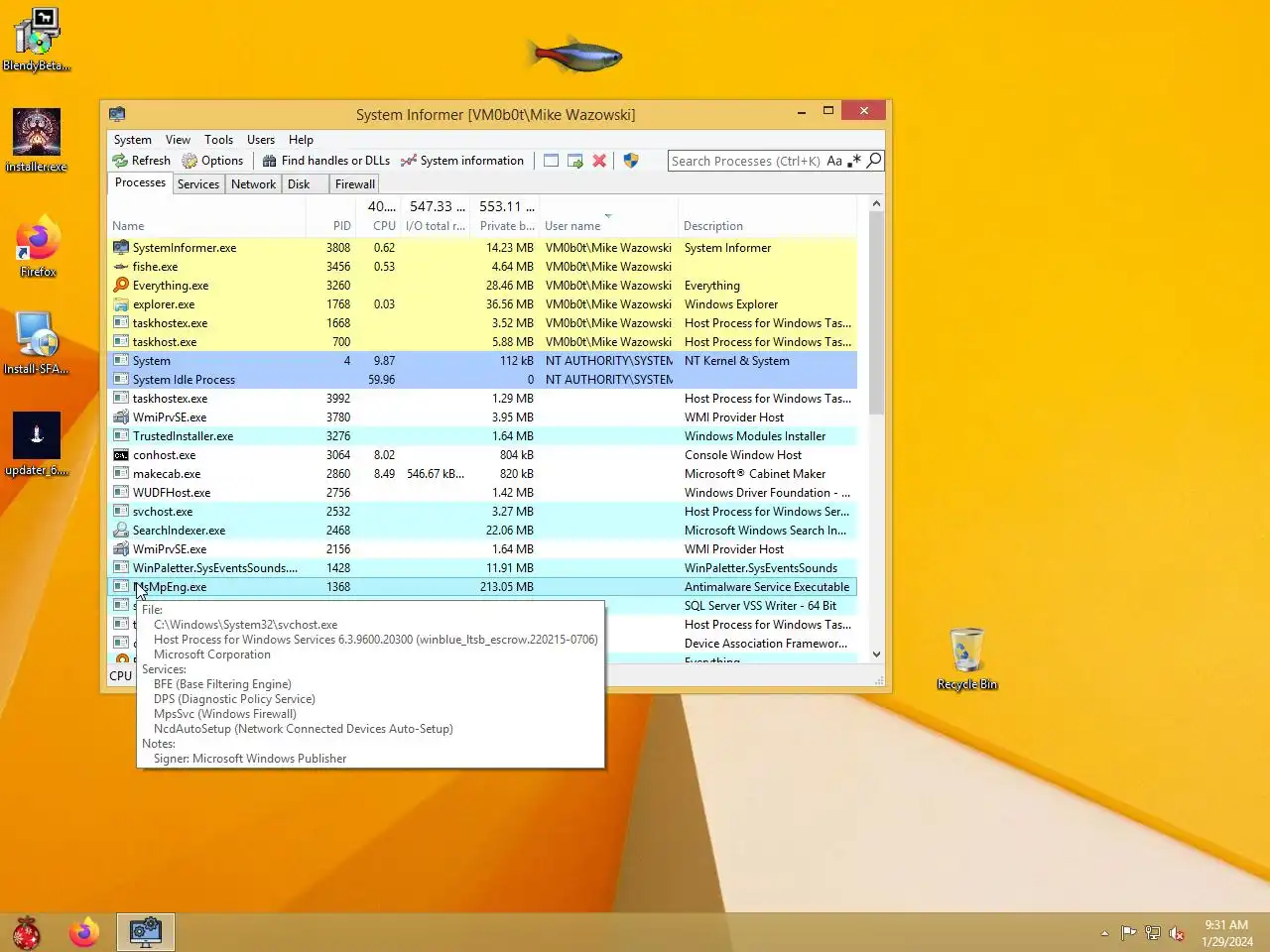Click the WmiPrvSE.exe icon with PID 3780
Image resolution: width=1270 pixels, height=952 pixels.
[121, 417]
